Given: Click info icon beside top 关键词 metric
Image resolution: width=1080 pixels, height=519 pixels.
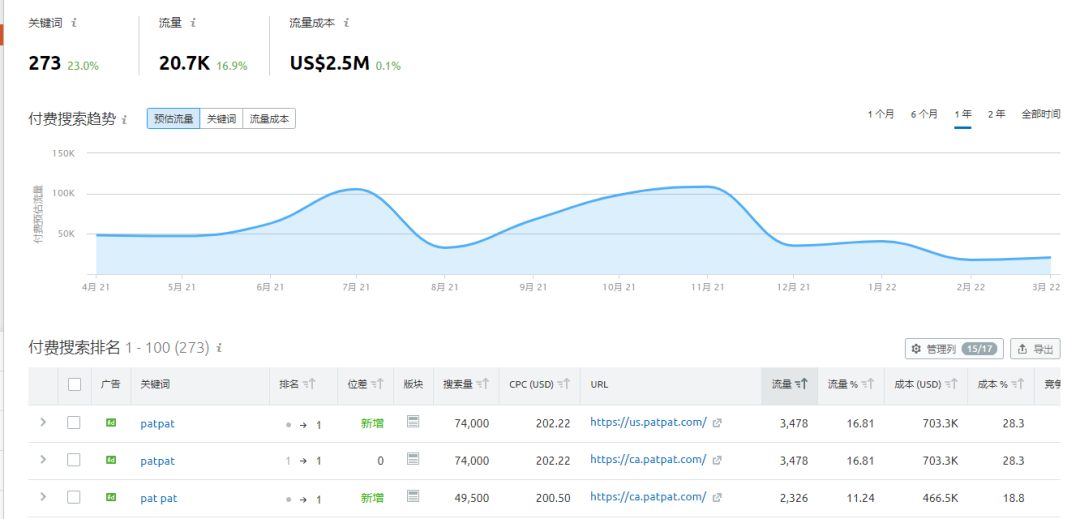Looking at the screenshot, I should click(75, 22).
